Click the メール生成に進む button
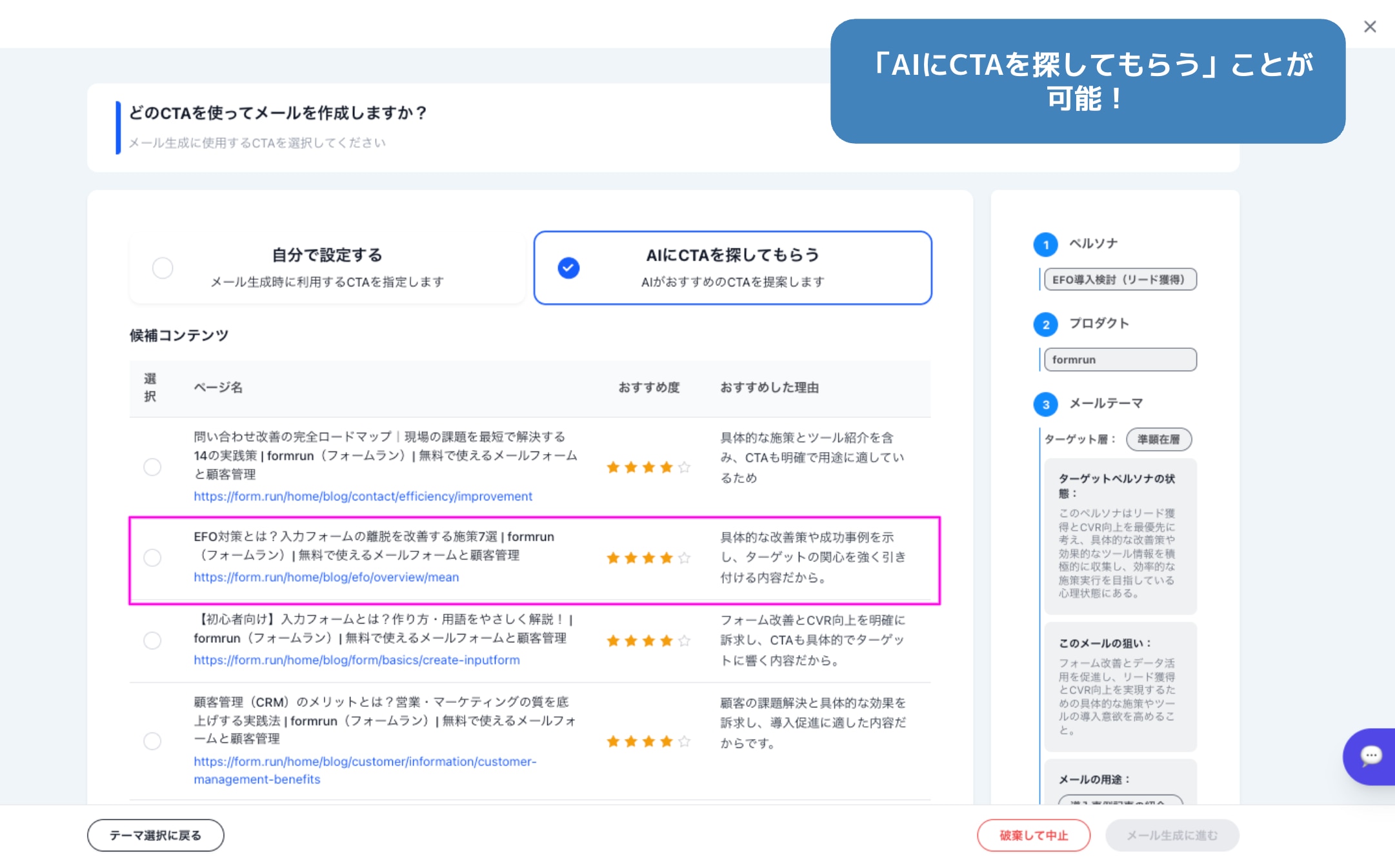The height and width of the screenshot is (868, 1395). pos(1172,836)
